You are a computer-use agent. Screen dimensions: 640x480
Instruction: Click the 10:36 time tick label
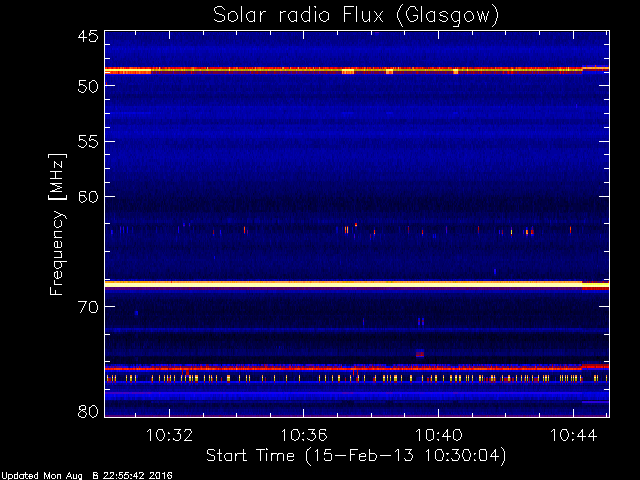pyautogui.click(x=304, y=435)
